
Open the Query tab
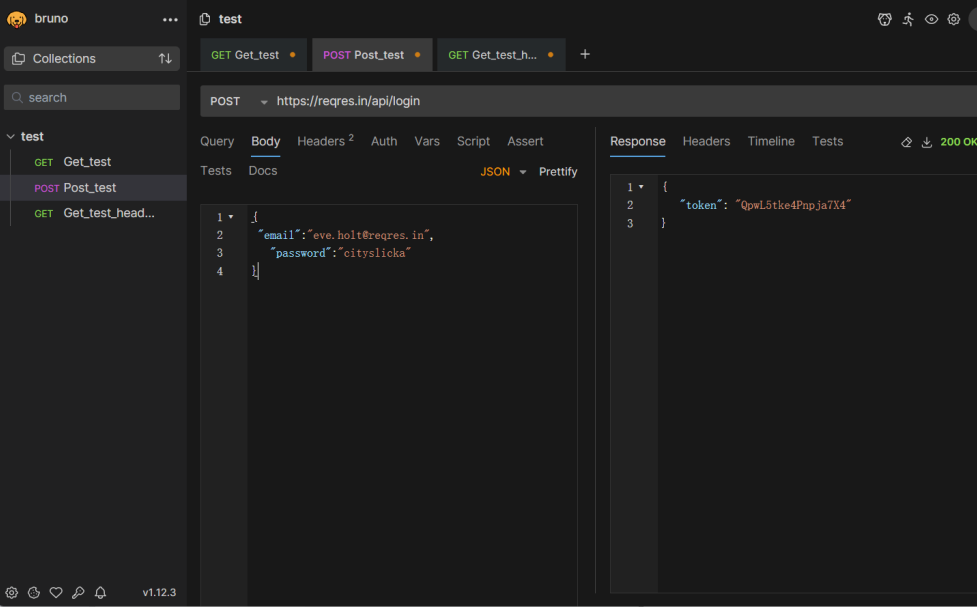click(x=217, y=141)
